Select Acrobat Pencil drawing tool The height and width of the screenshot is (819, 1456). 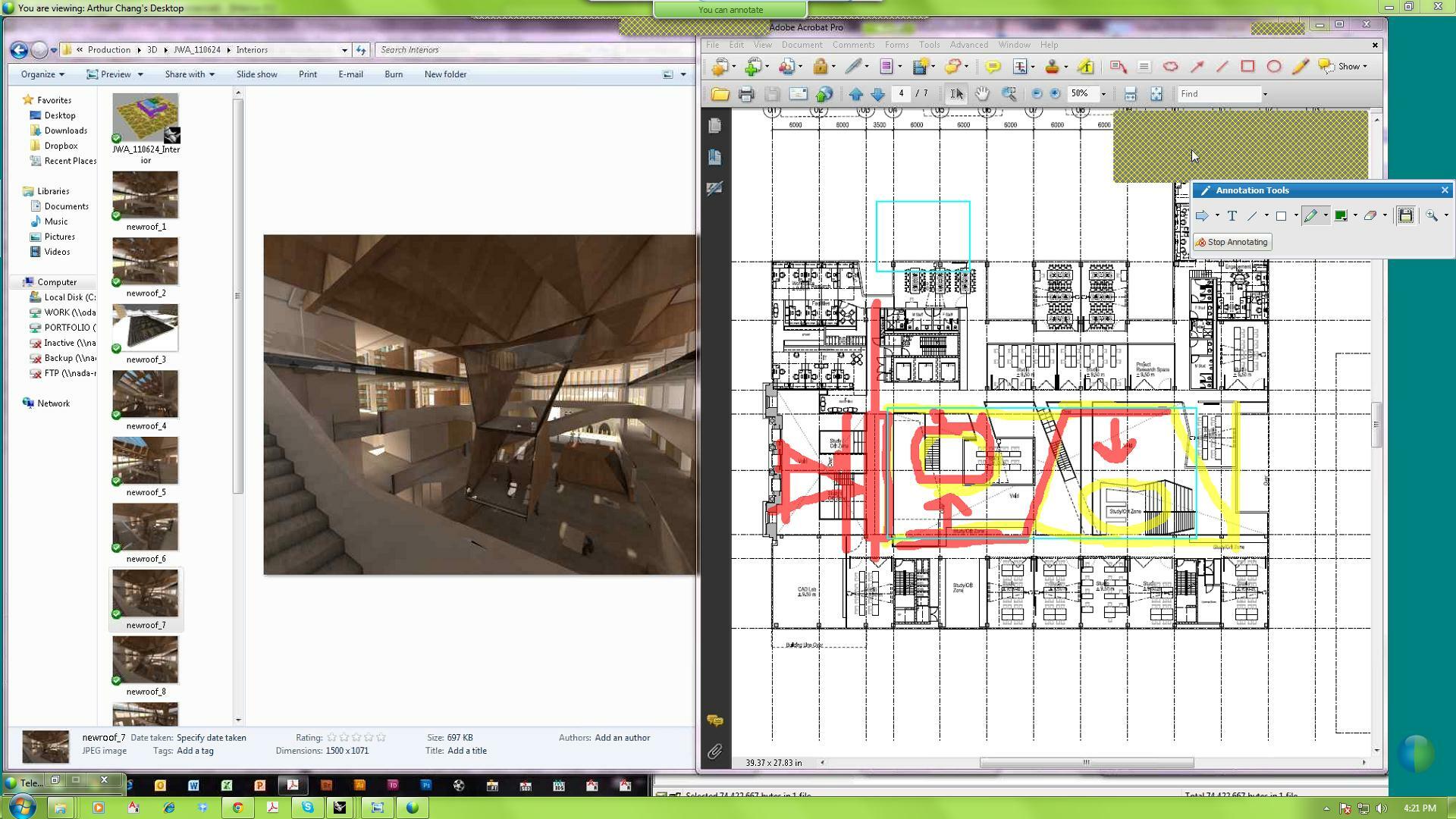point(1300,67)
